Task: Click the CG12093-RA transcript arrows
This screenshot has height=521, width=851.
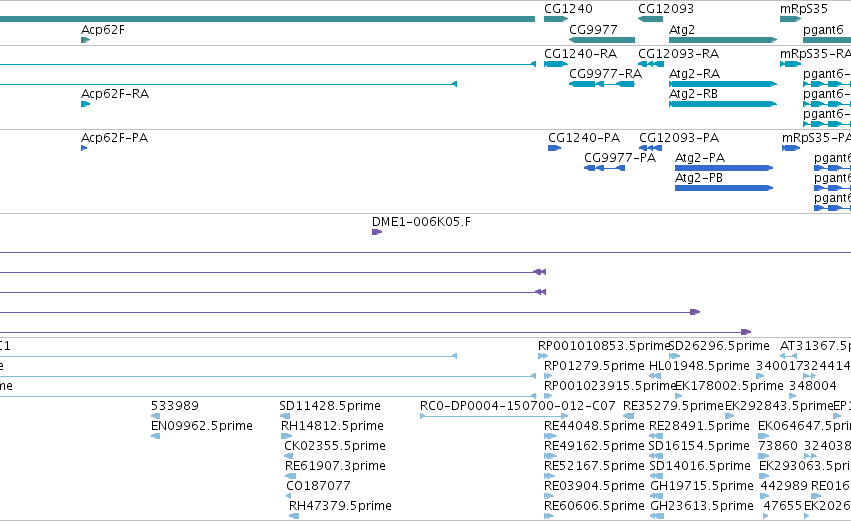Action: pyautogui.click(x=651, y=64)
